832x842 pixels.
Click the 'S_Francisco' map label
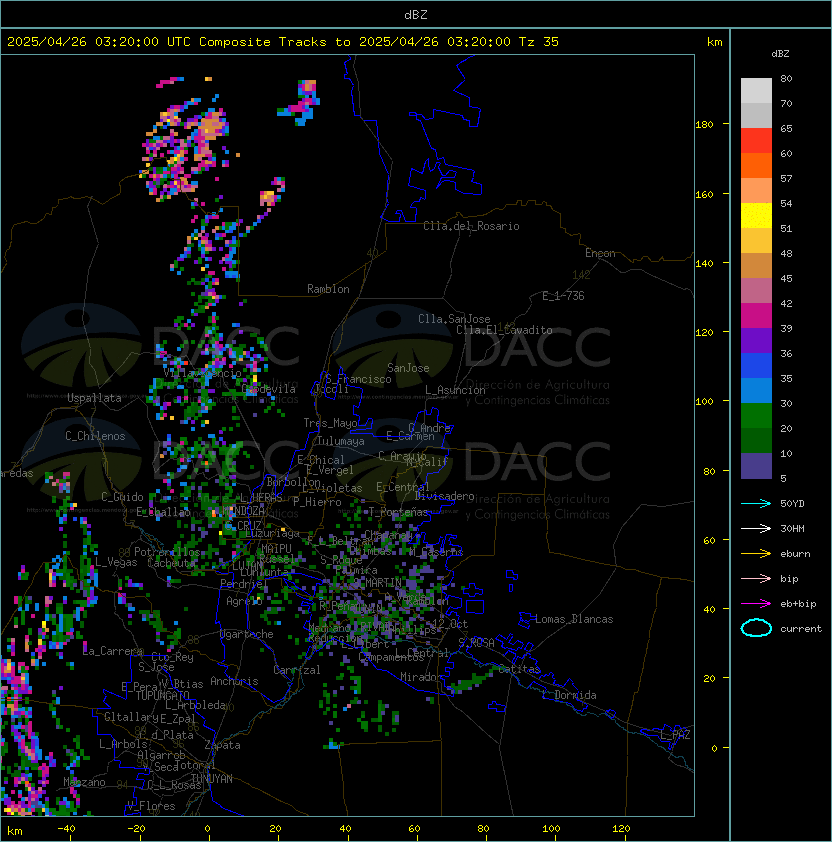(x=358, y=379)
